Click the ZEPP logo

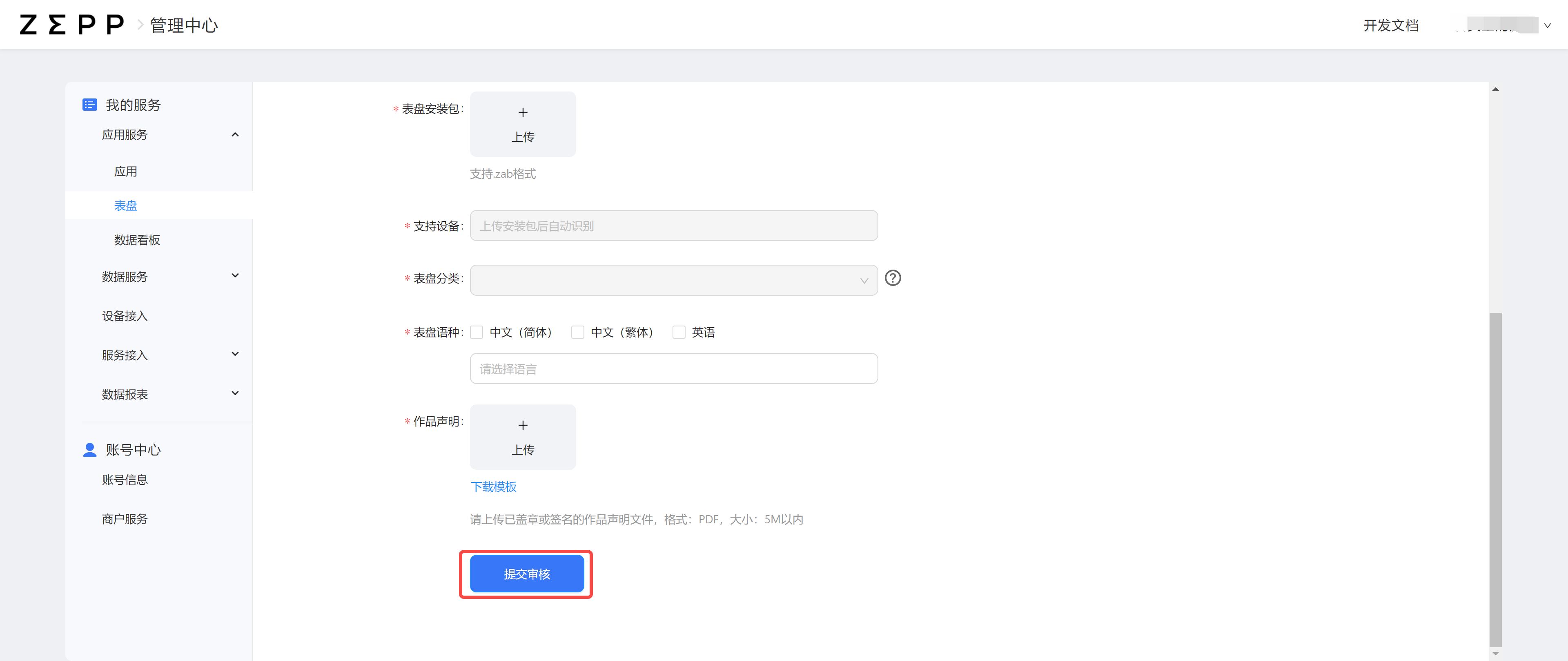pos(71,25)
